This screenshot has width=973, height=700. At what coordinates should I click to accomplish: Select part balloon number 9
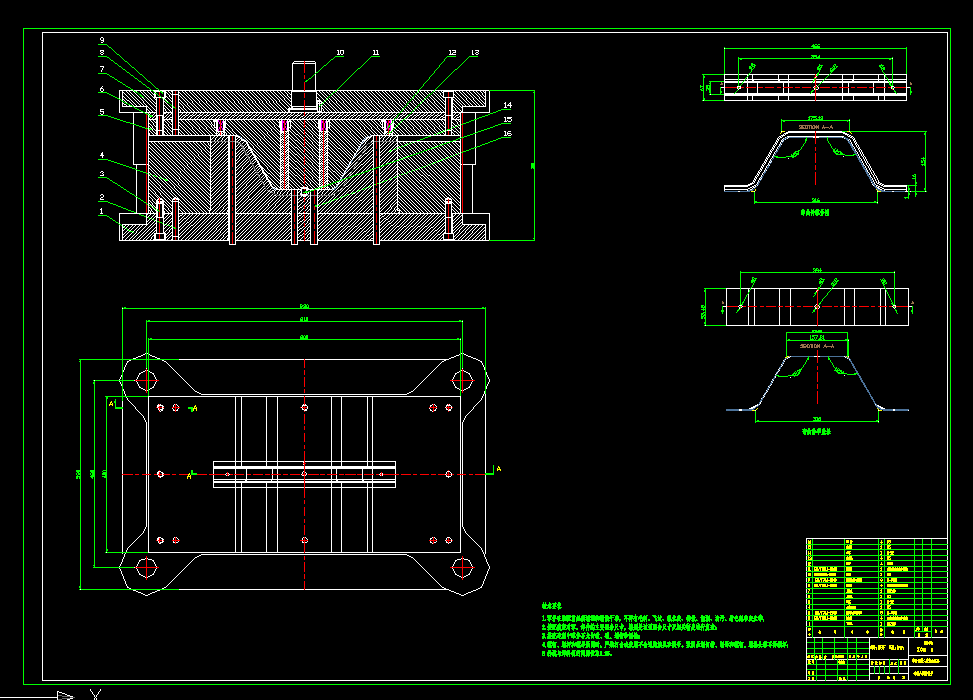pyautogui.click(x=102, y=40)
